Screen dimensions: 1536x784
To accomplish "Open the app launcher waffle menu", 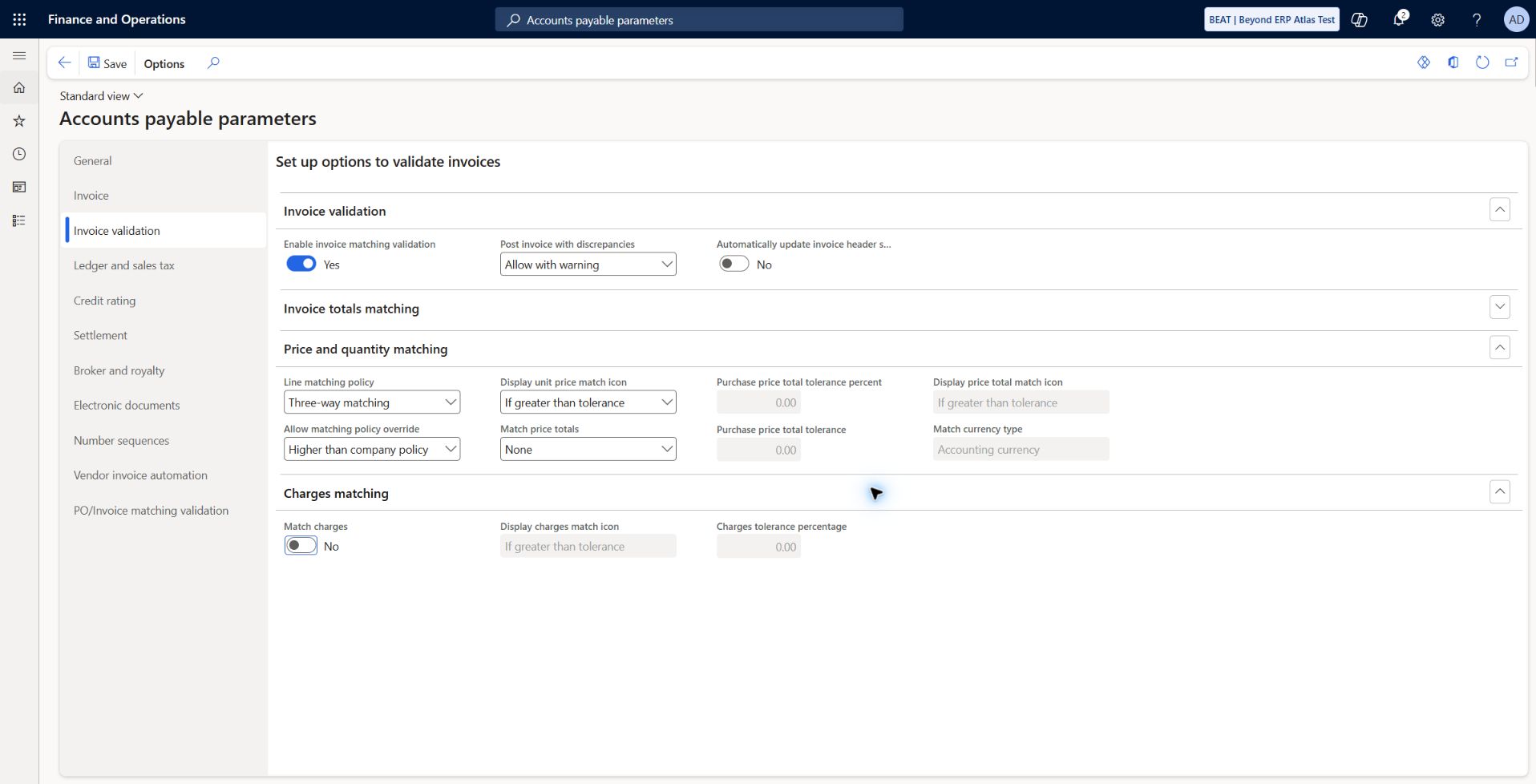I will (19, 19).
